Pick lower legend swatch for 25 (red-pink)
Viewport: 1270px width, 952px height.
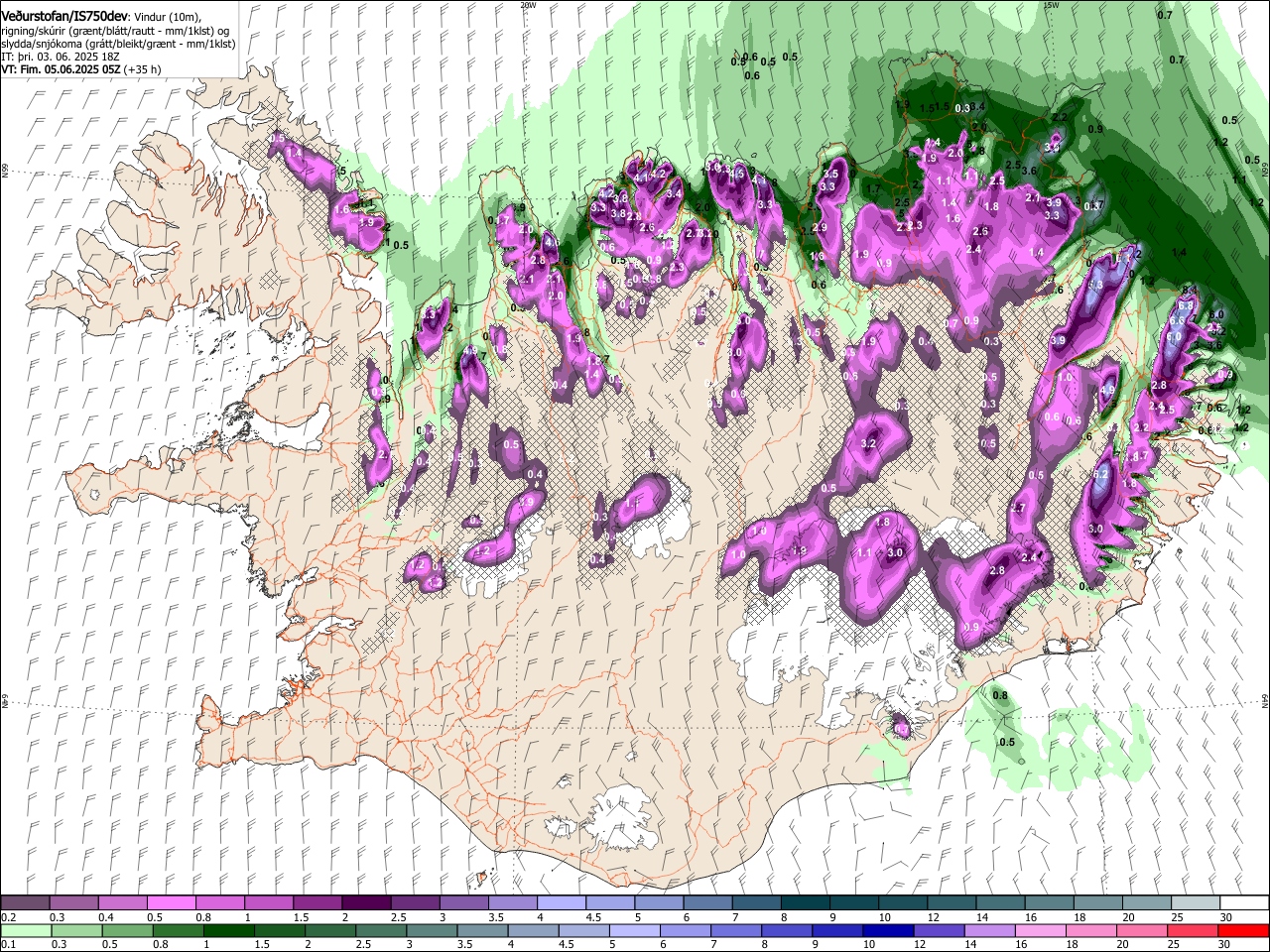(1192, 930)
